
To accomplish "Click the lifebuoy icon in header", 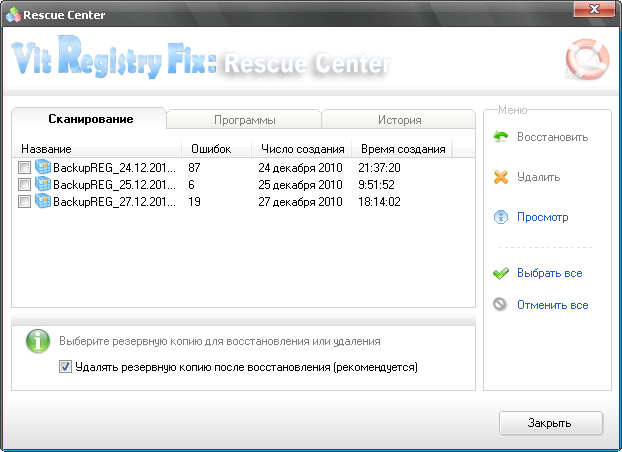I will point(587,60).
